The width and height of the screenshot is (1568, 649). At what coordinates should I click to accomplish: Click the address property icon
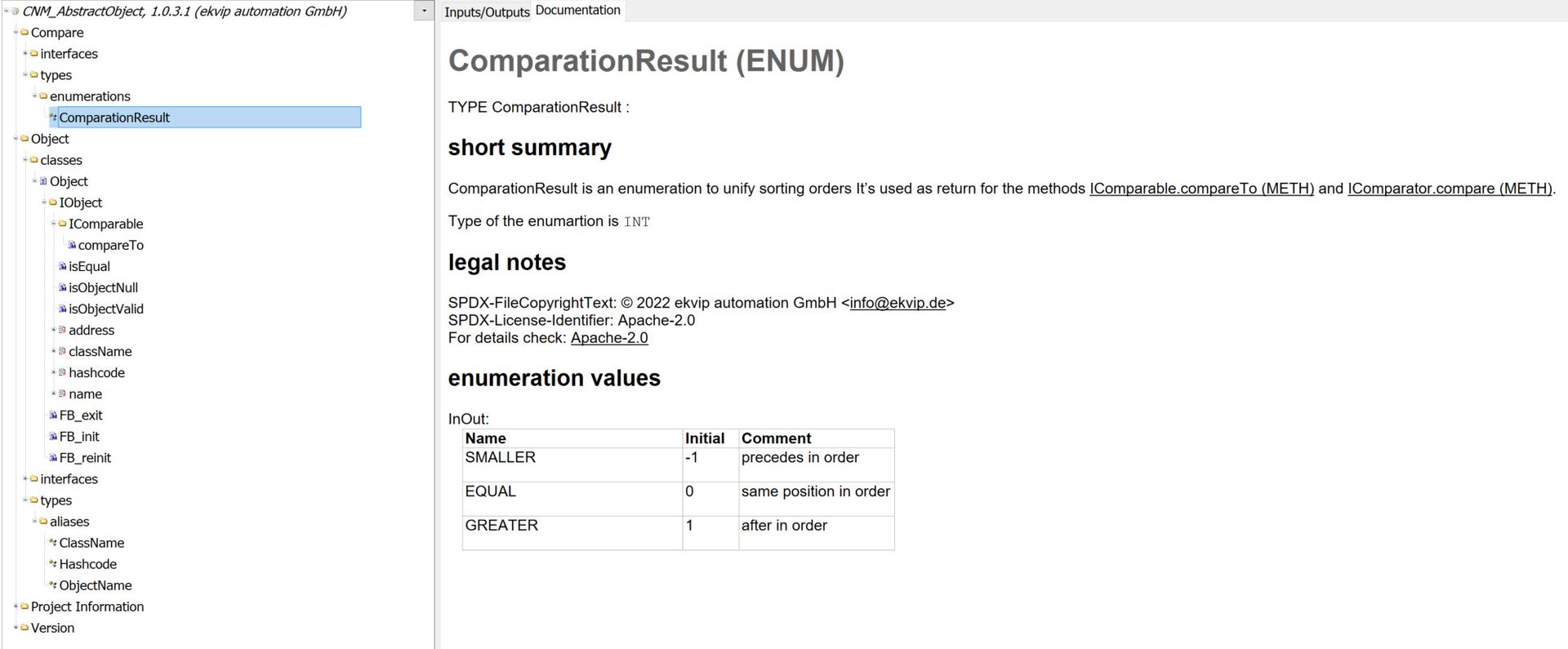coord(63,330)
